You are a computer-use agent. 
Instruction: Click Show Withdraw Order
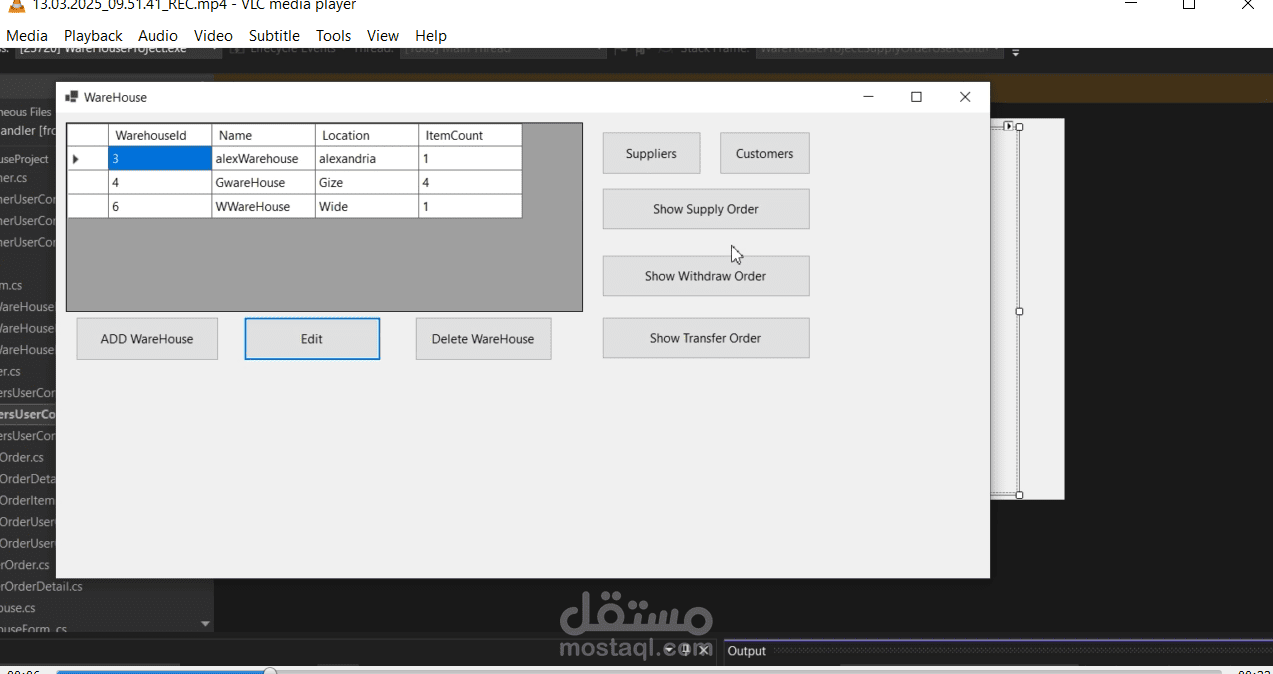pos(706,276)
